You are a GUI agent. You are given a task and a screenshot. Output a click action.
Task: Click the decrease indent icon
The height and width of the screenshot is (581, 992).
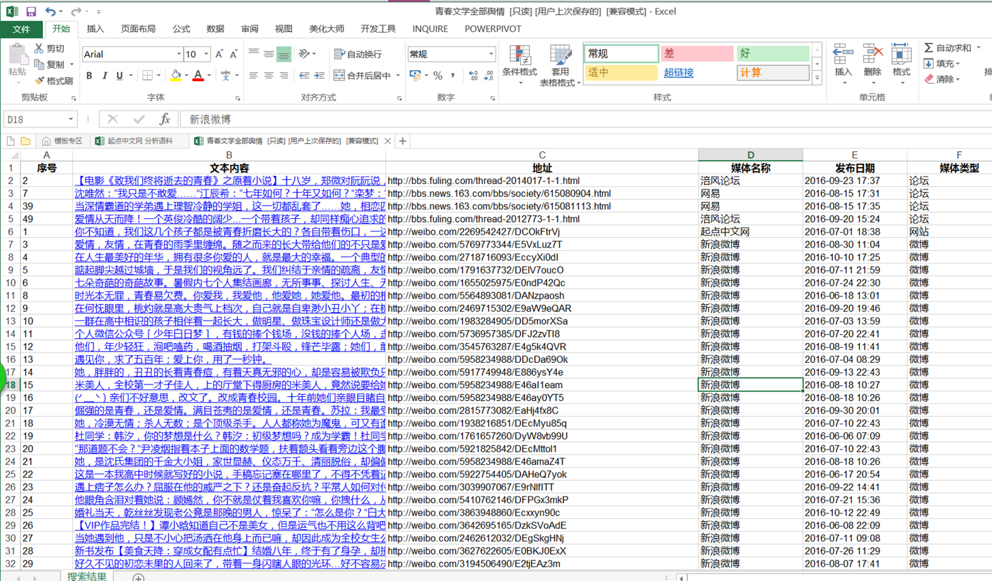click(304, 75)
